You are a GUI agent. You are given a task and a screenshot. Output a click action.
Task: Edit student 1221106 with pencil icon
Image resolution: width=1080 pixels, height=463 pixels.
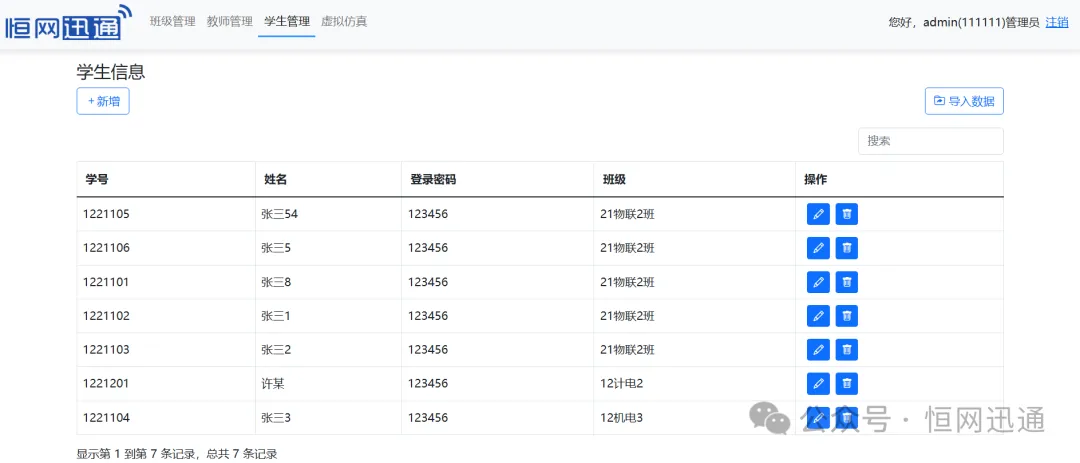[818, 248]
